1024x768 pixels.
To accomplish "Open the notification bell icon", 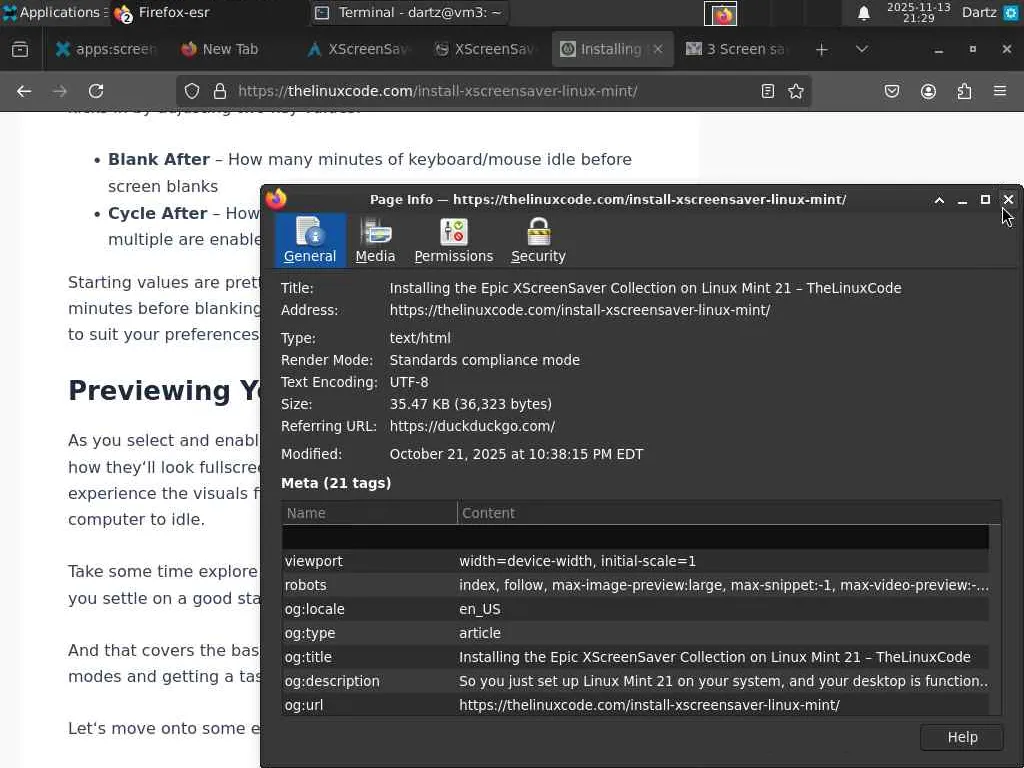I will pos(863,12).
